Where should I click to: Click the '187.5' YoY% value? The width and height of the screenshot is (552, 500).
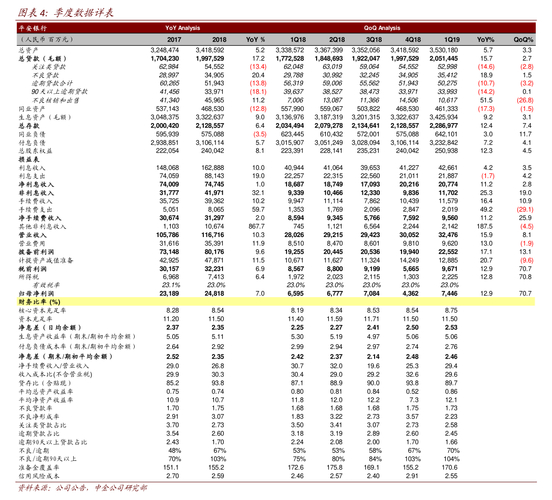(x=485, y=226)
